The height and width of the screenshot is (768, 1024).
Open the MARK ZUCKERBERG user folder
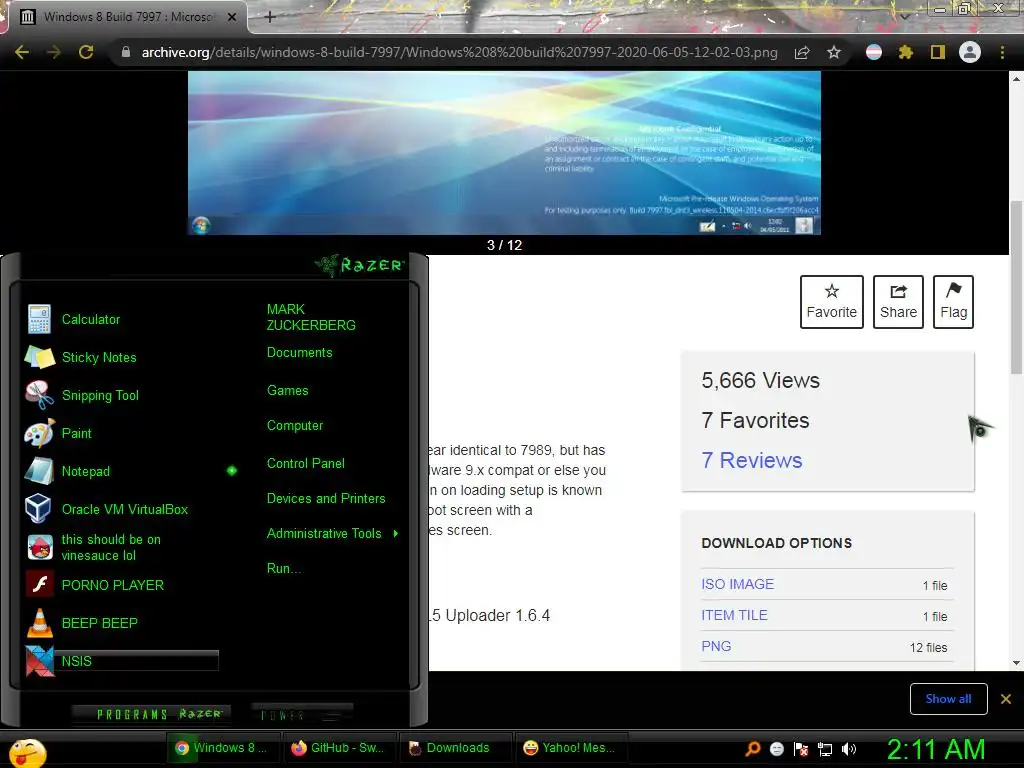pos(311,317)
